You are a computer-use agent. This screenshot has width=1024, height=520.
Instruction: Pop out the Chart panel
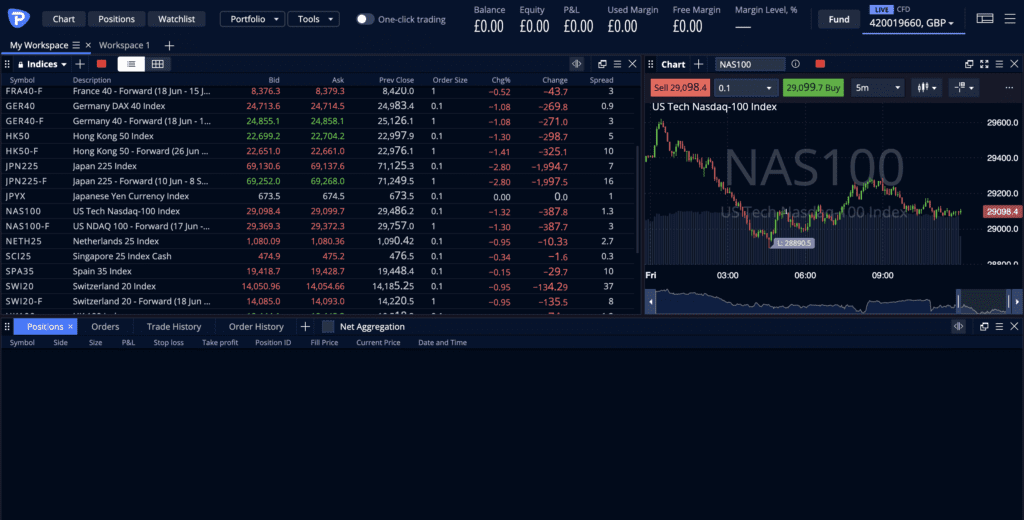pos(969,64)
